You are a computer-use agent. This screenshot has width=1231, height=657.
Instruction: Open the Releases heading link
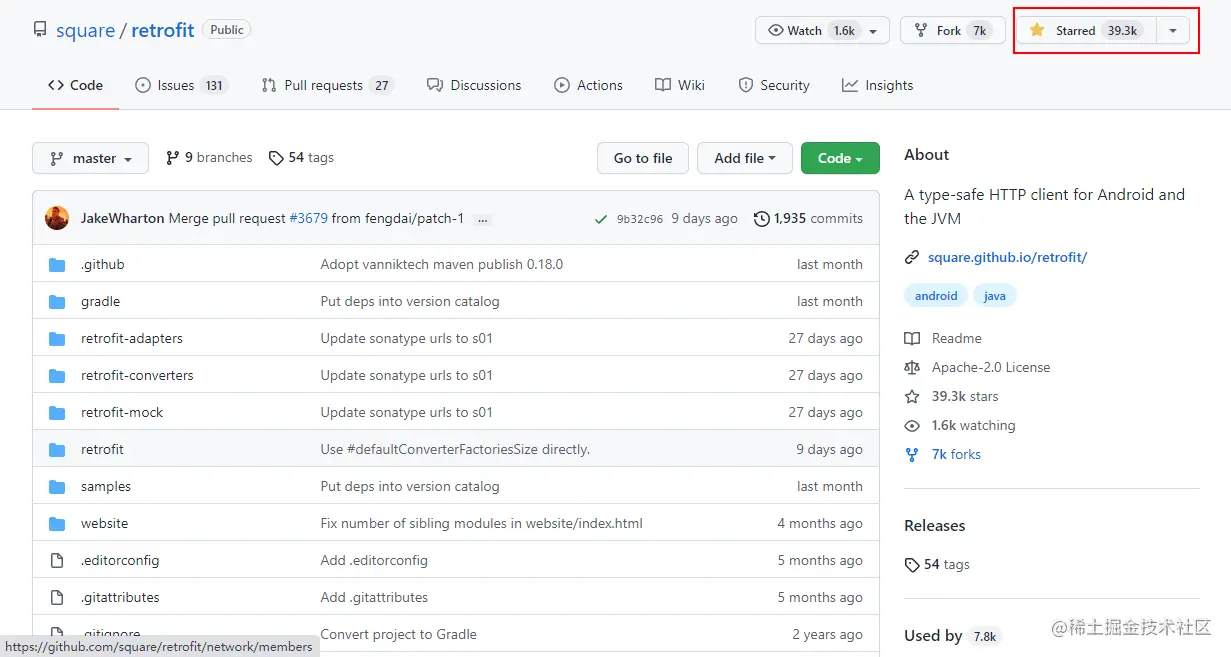(x=935, y=526)
